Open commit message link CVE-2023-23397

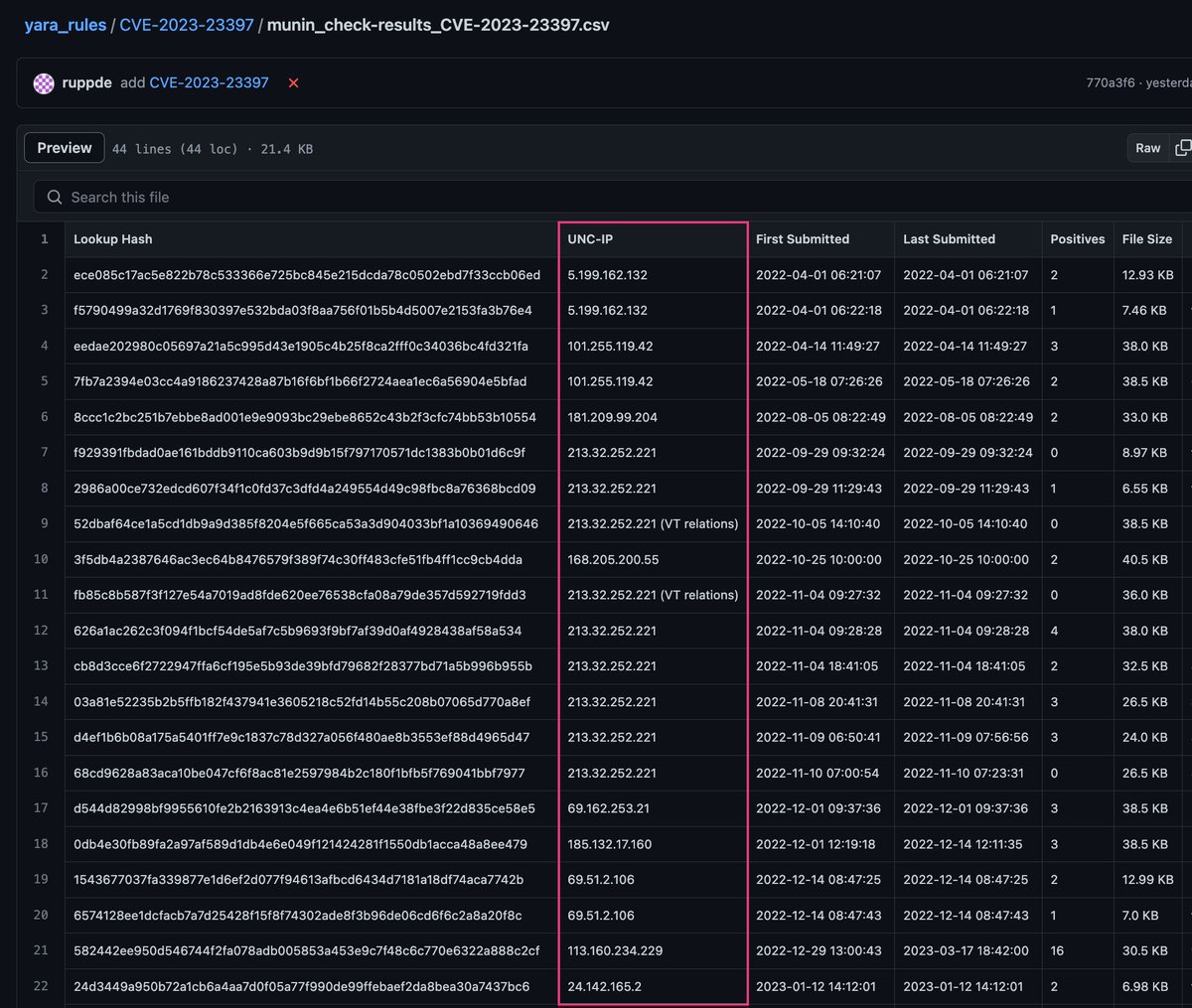[209, 83]
